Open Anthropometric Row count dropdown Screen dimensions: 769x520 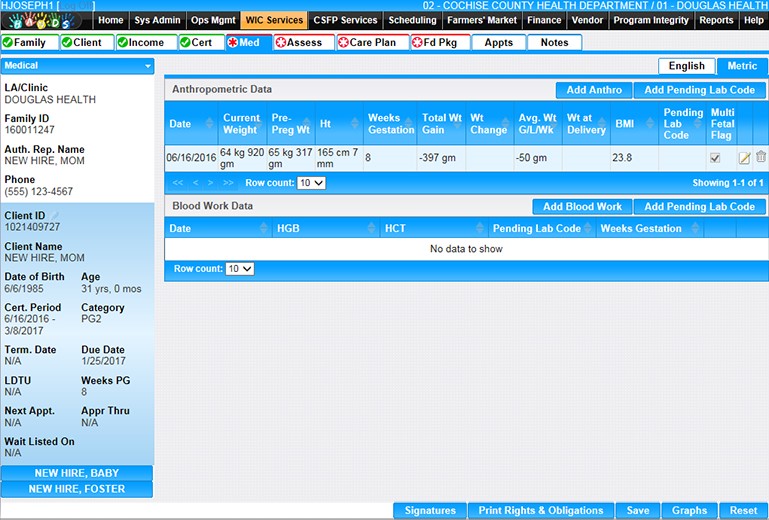311,184
